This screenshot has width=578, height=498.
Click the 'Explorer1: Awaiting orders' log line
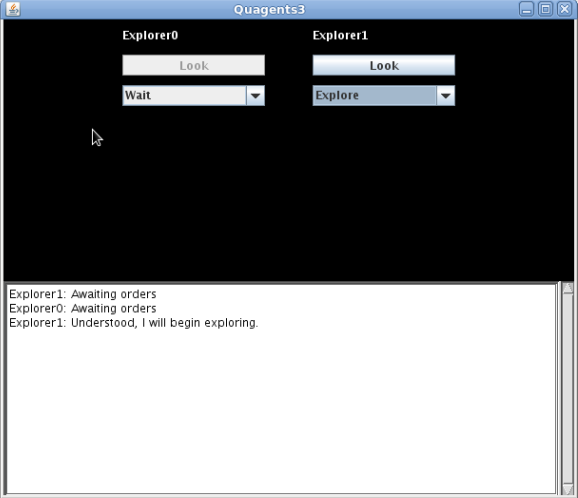tap(83, 294)
